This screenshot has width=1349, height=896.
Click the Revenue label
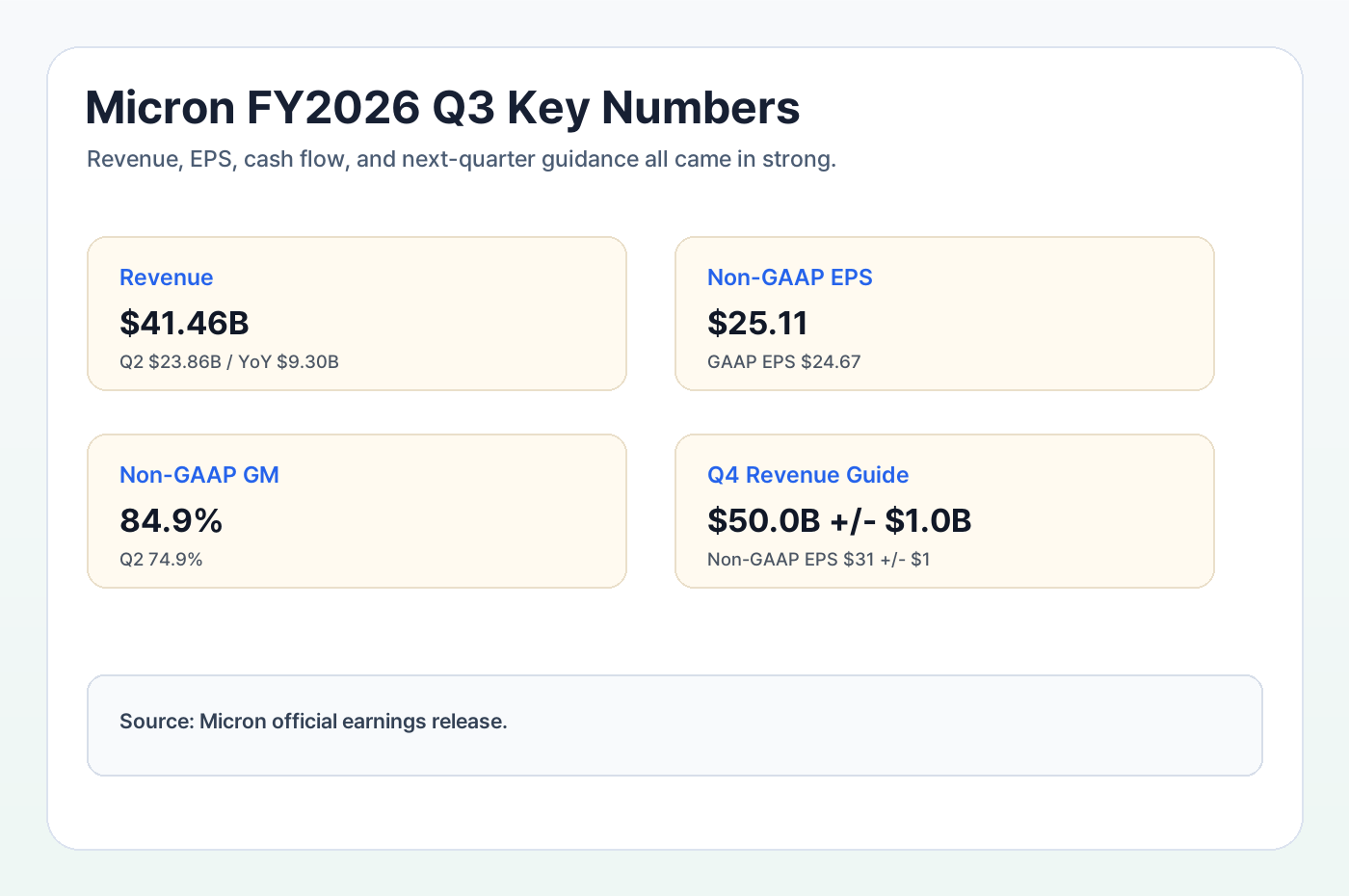[166, 277]
